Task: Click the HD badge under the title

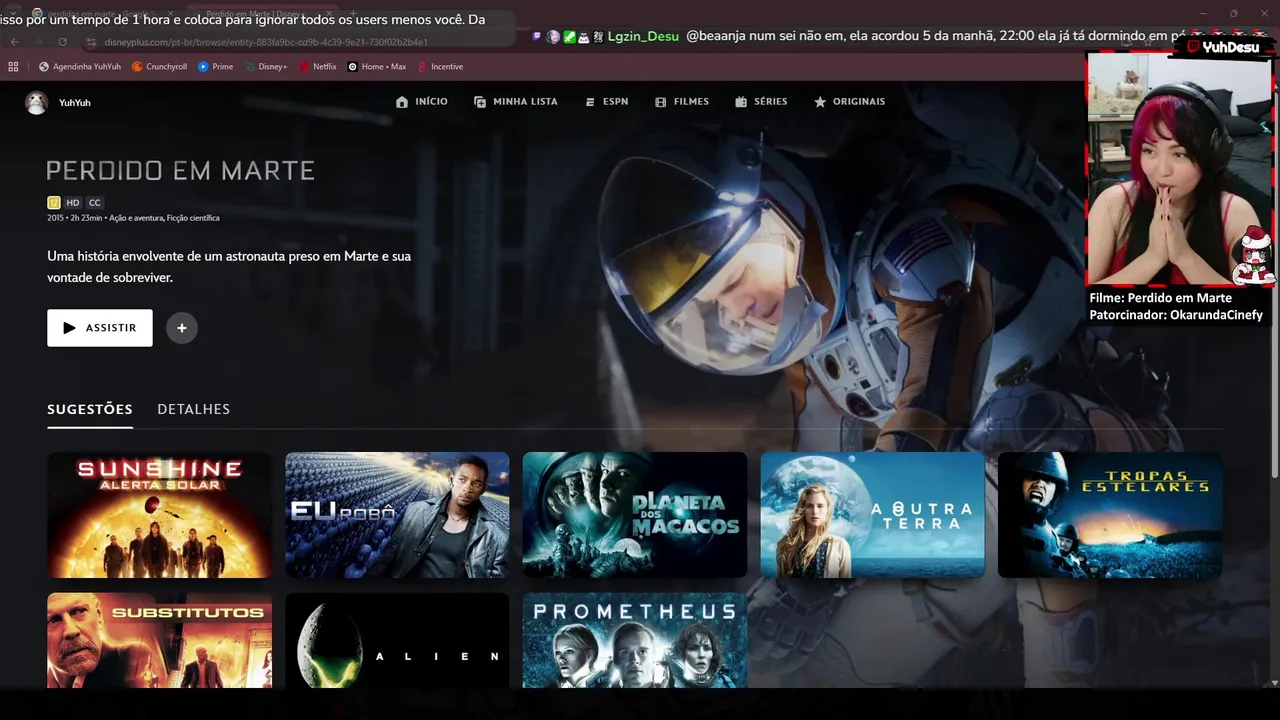Action: tap(73, 203)
